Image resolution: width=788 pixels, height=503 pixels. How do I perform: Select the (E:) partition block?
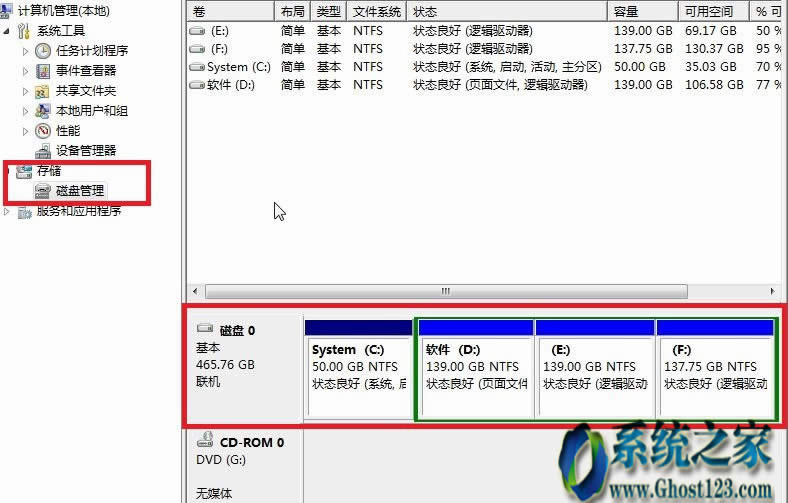pyautogui.click(x=595, y=368)
